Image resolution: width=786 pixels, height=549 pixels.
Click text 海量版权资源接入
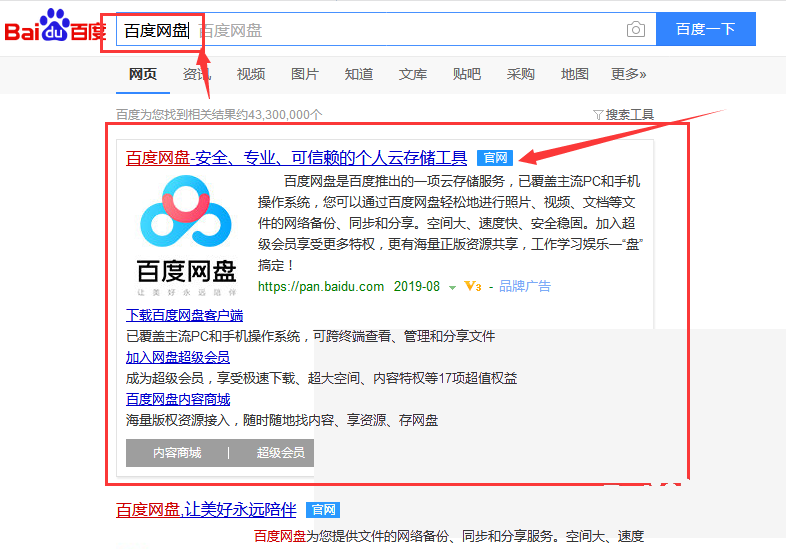(178, 420)
